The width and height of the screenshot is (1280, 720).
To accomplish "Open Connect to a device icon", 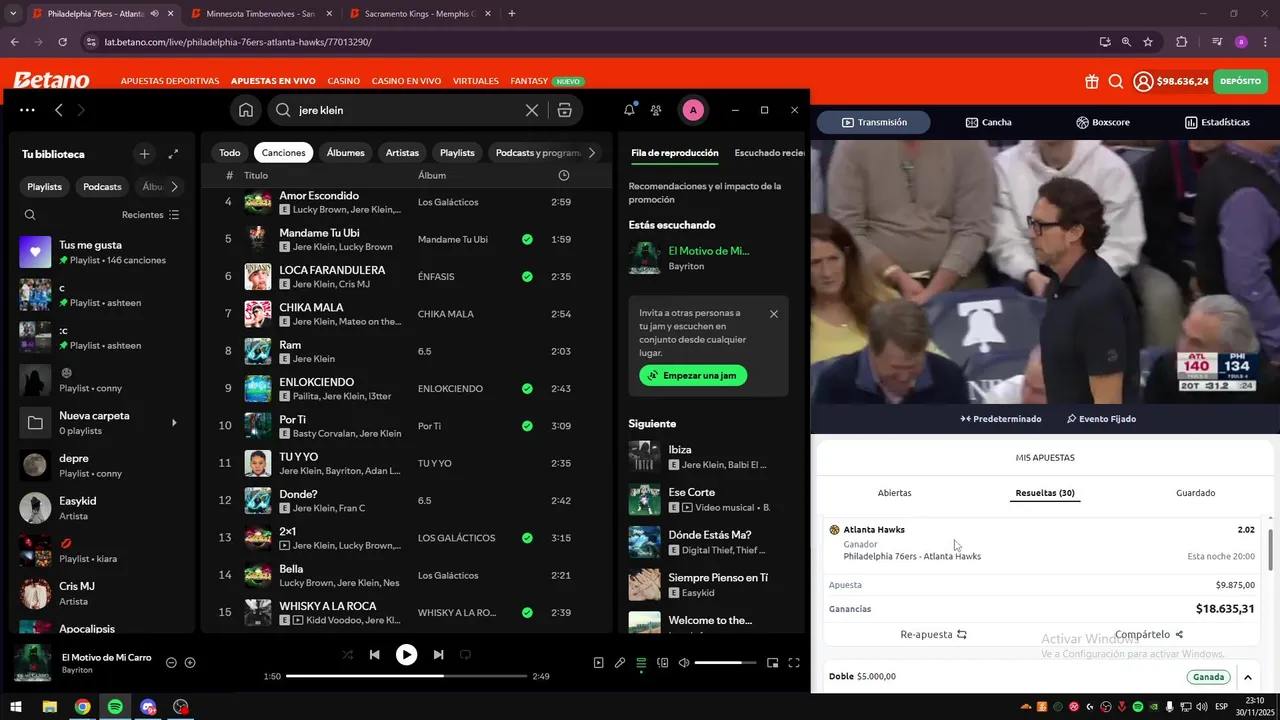I will tap(663, 662).
